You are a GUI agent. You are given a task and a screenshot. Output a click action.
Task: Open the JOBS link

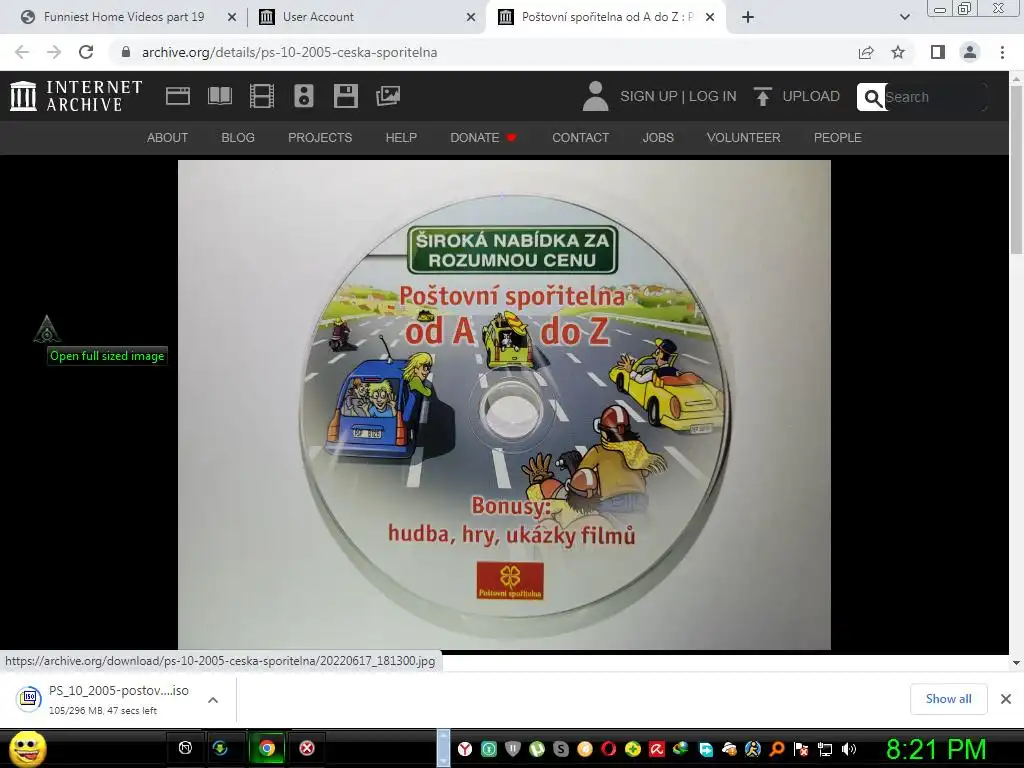tap(658, 138)
